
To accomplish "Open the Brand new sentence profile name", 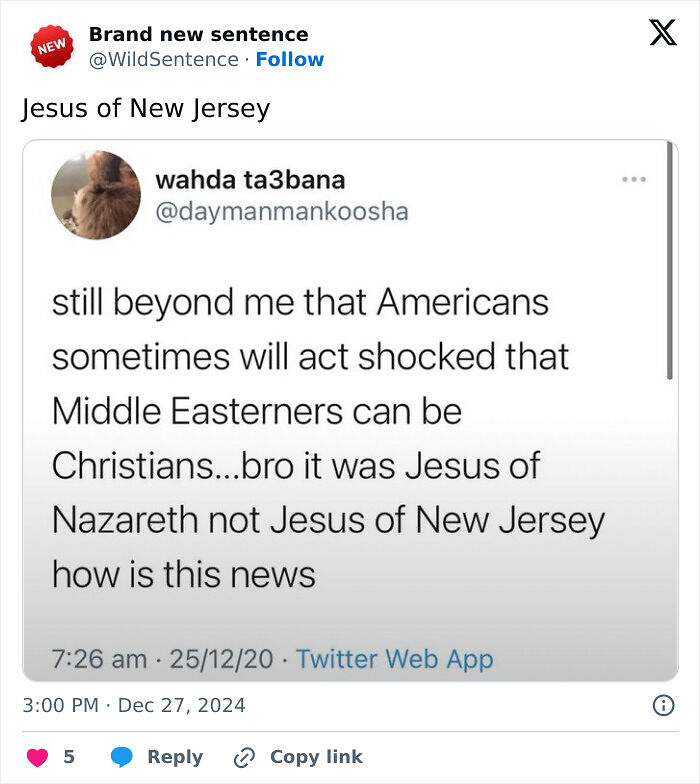I will tap(198, 35).
